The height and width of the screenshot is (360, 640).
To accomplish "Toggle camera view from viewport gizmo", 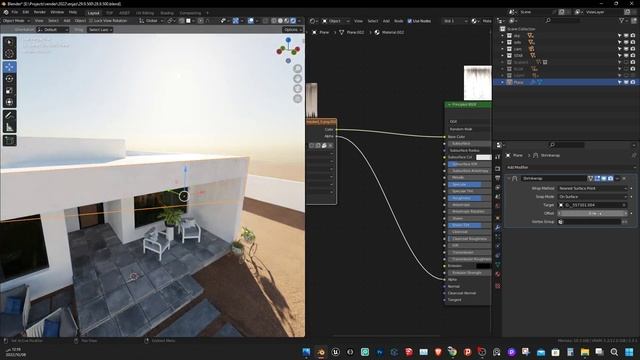I will click(298, 89).
